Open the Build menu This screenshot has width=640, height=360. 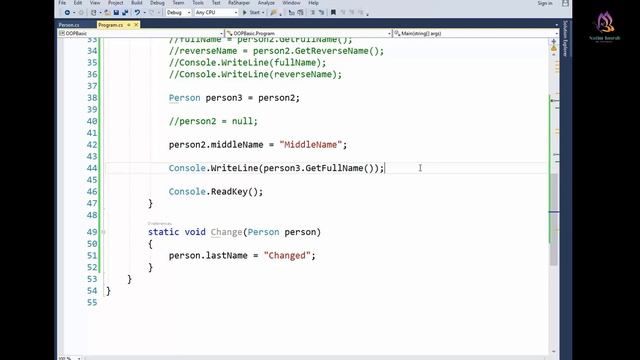pos(137,3)
